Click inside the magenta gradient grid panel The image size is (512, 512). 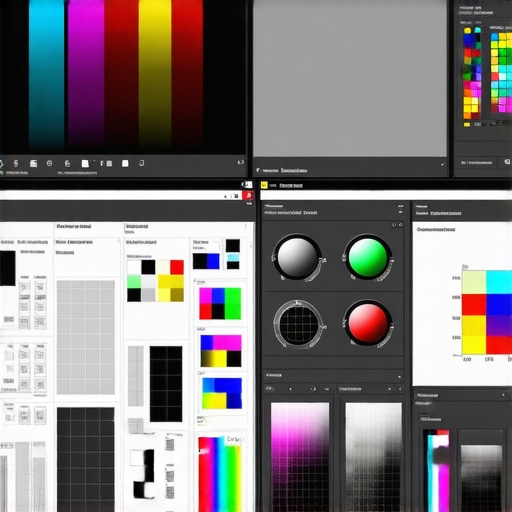pyautogui.click(x=300, y=457)
